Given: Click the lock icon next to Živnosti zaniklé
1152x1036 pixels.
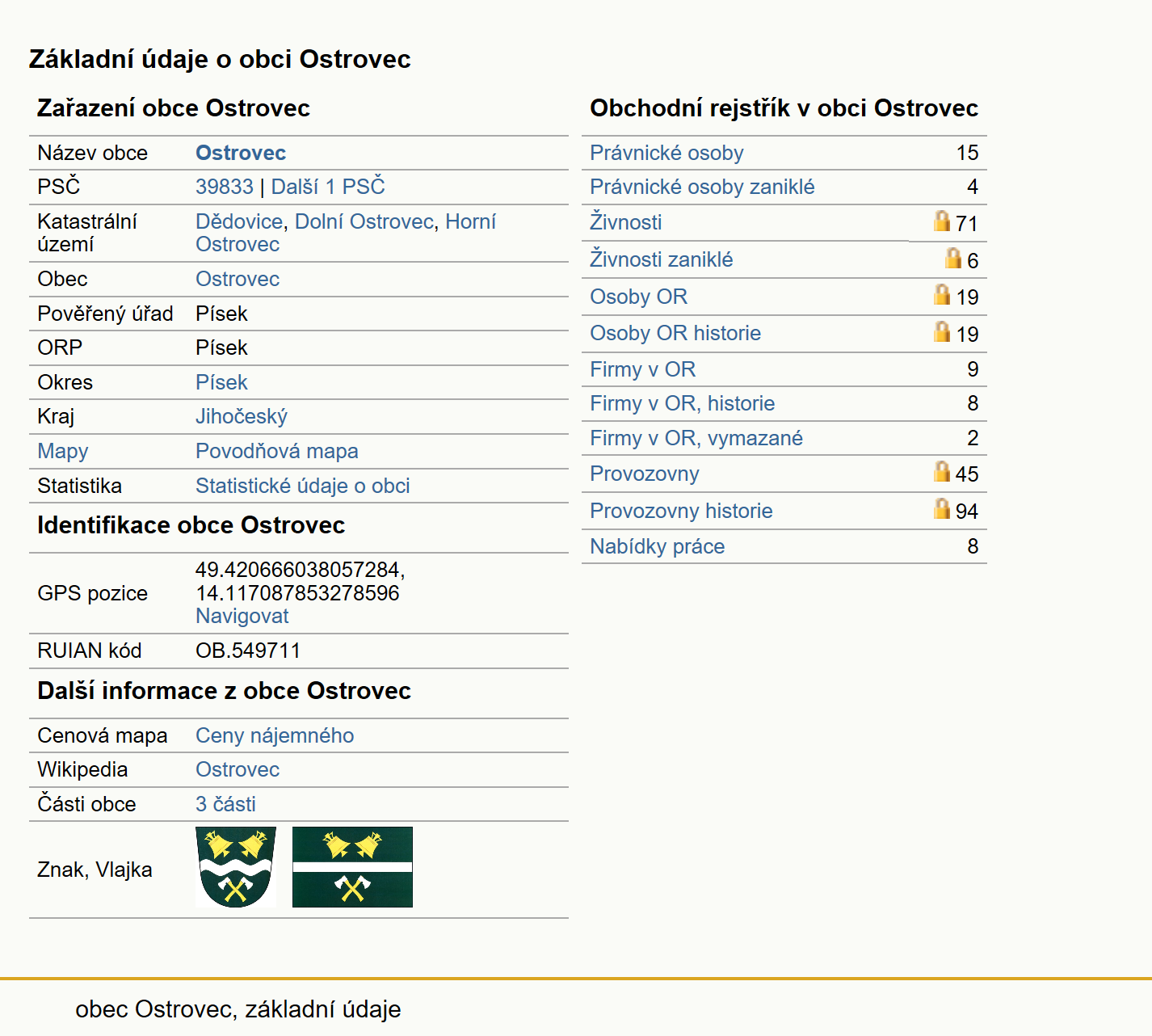Looking at the screenshot, I should (x=953, y=258).
